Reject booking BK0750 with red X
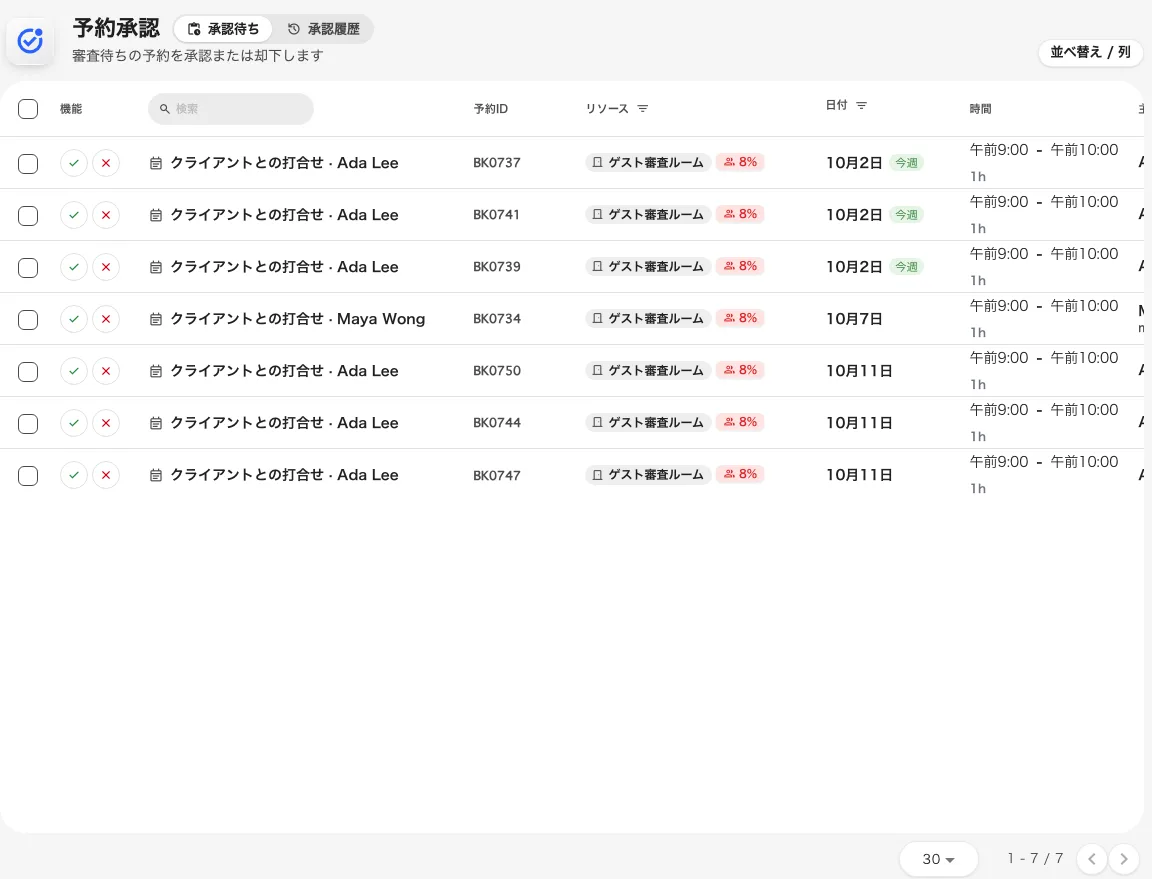 (x=106, y=371)
